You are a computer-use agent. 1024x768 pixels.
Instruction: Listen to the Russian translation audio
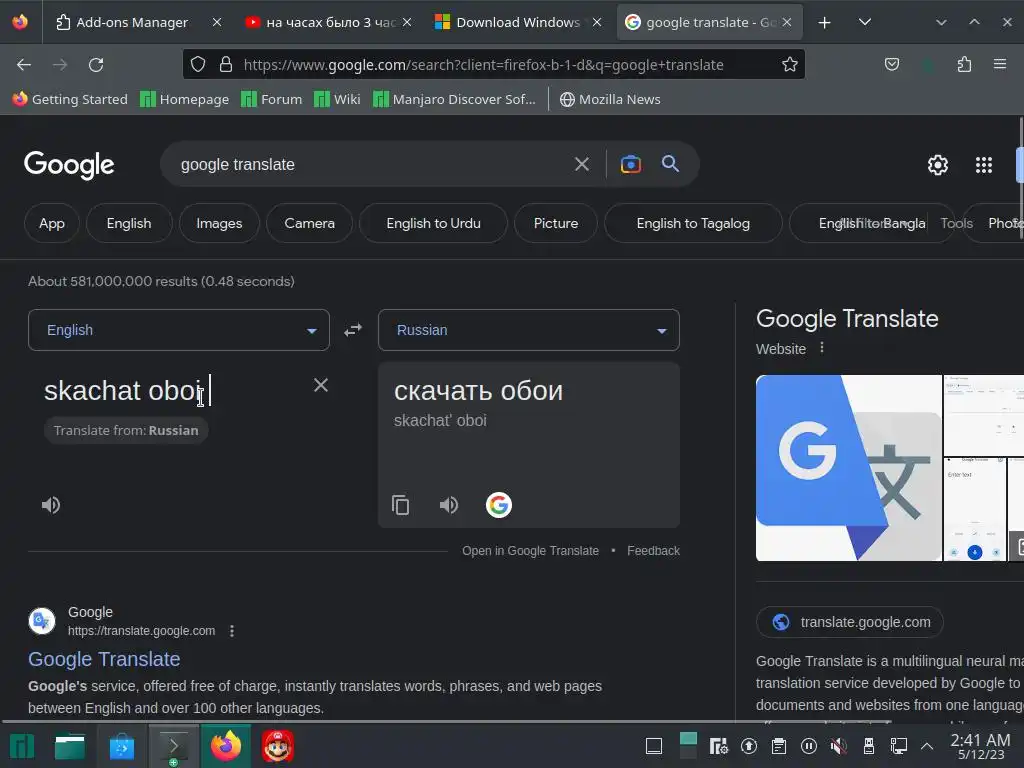click(449, 505)
